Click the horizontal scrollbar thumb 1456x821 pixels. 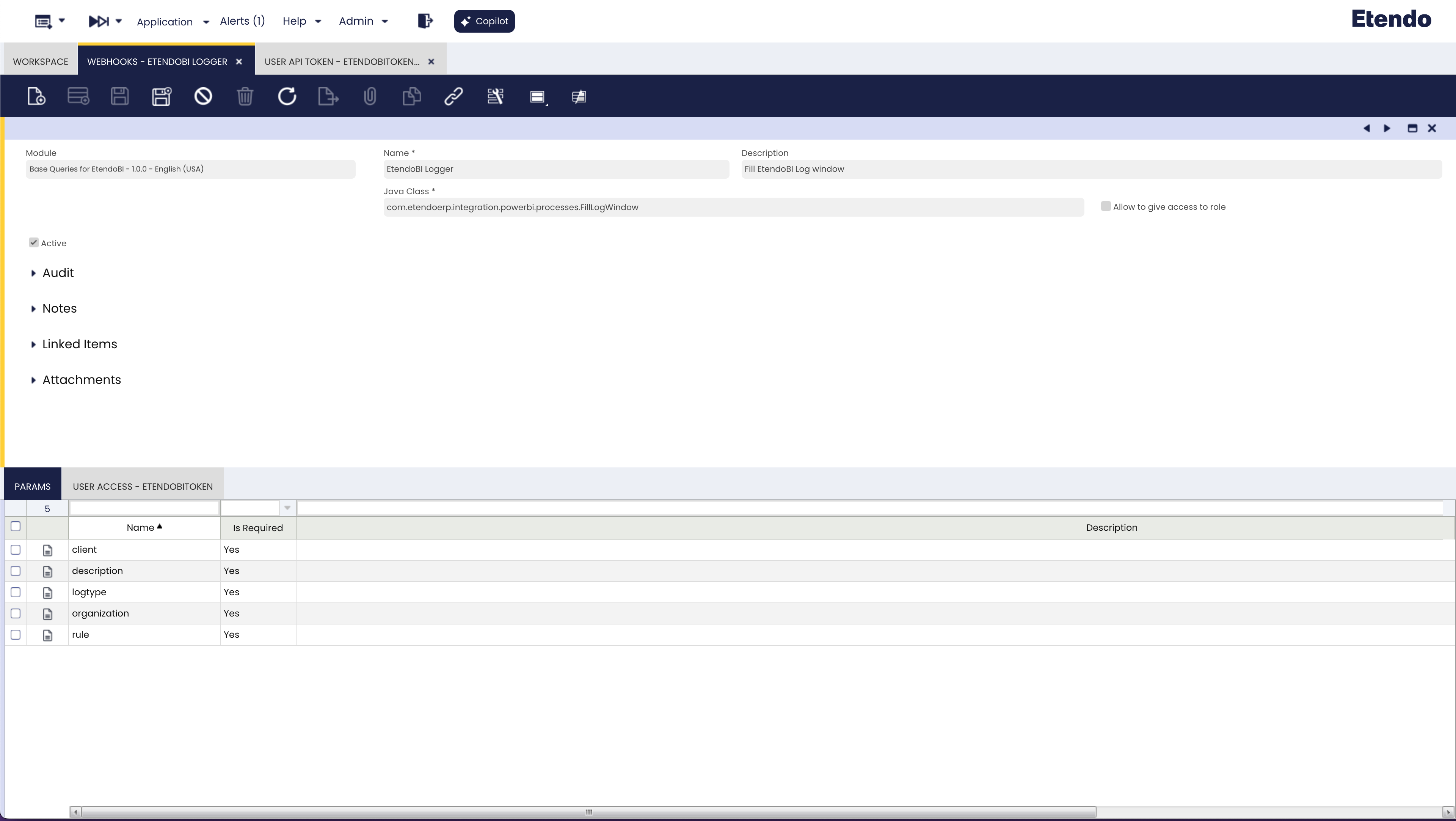pos(588,812)
